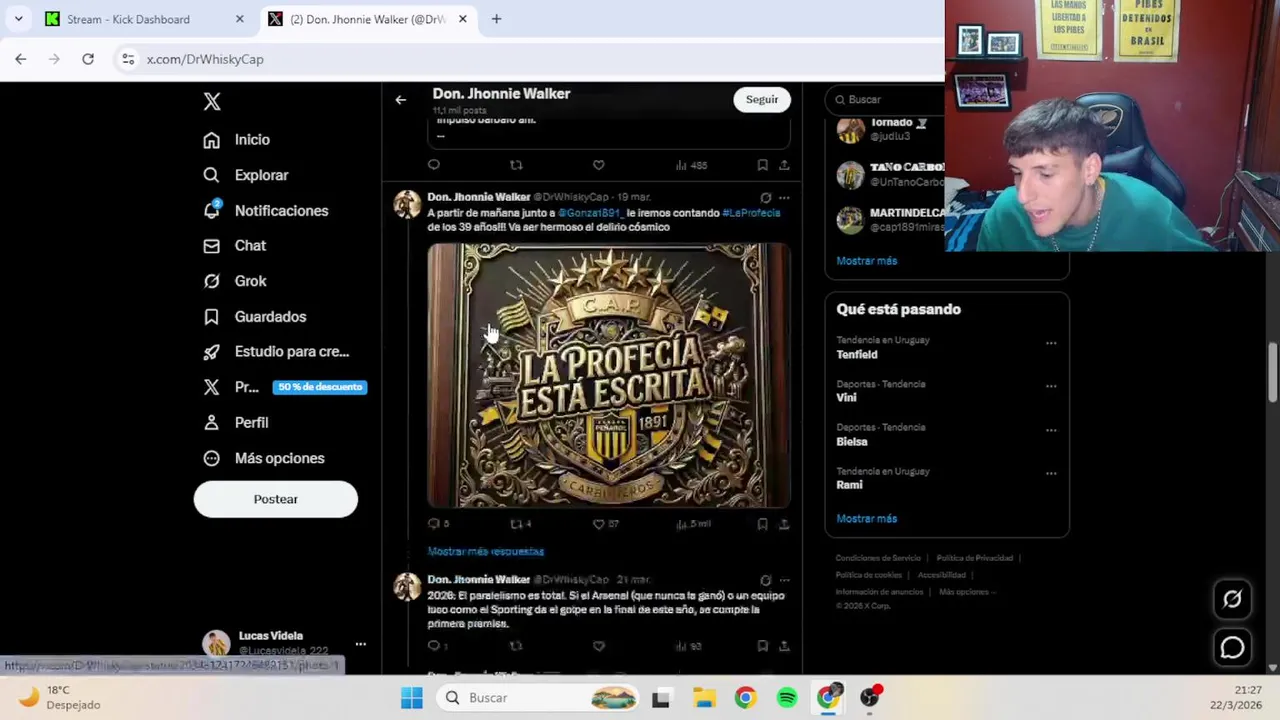
Task: Click the taskbar Buscar search box
Action: (540, 698)
